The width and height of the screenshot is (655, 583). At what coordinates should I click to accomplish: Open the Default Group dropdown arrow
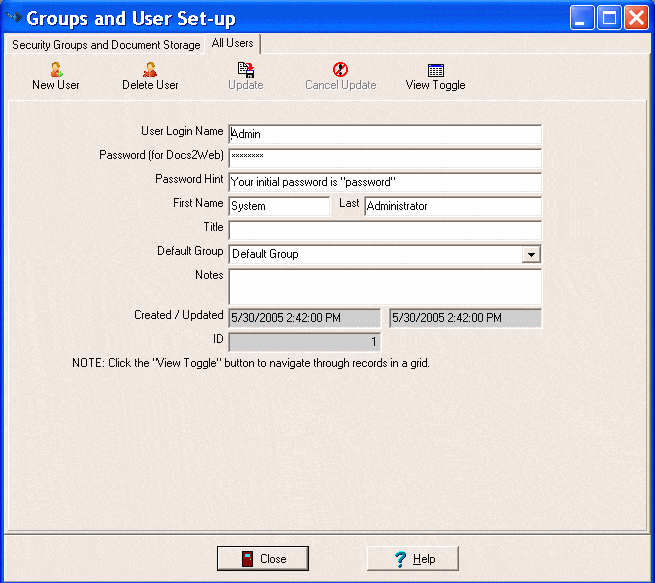(531, 255)
